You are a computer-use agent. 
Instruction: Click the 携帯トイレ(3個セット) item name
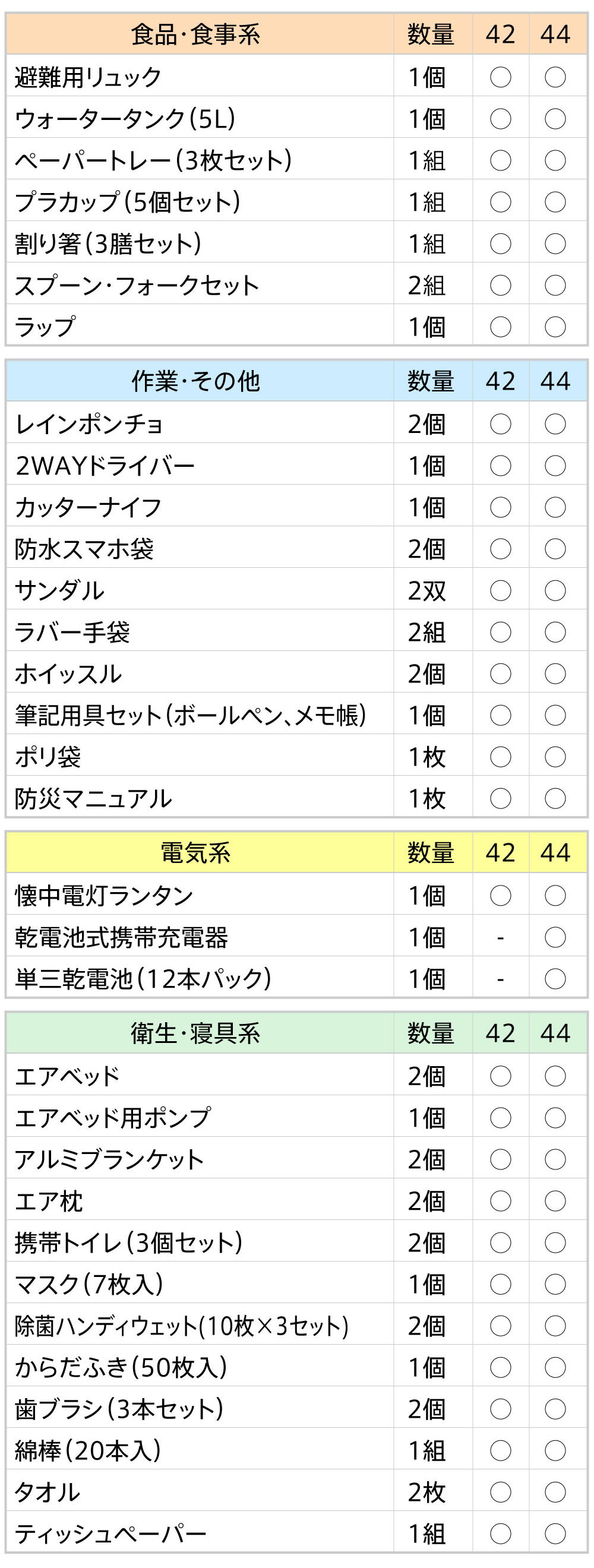coord(128,1243)
